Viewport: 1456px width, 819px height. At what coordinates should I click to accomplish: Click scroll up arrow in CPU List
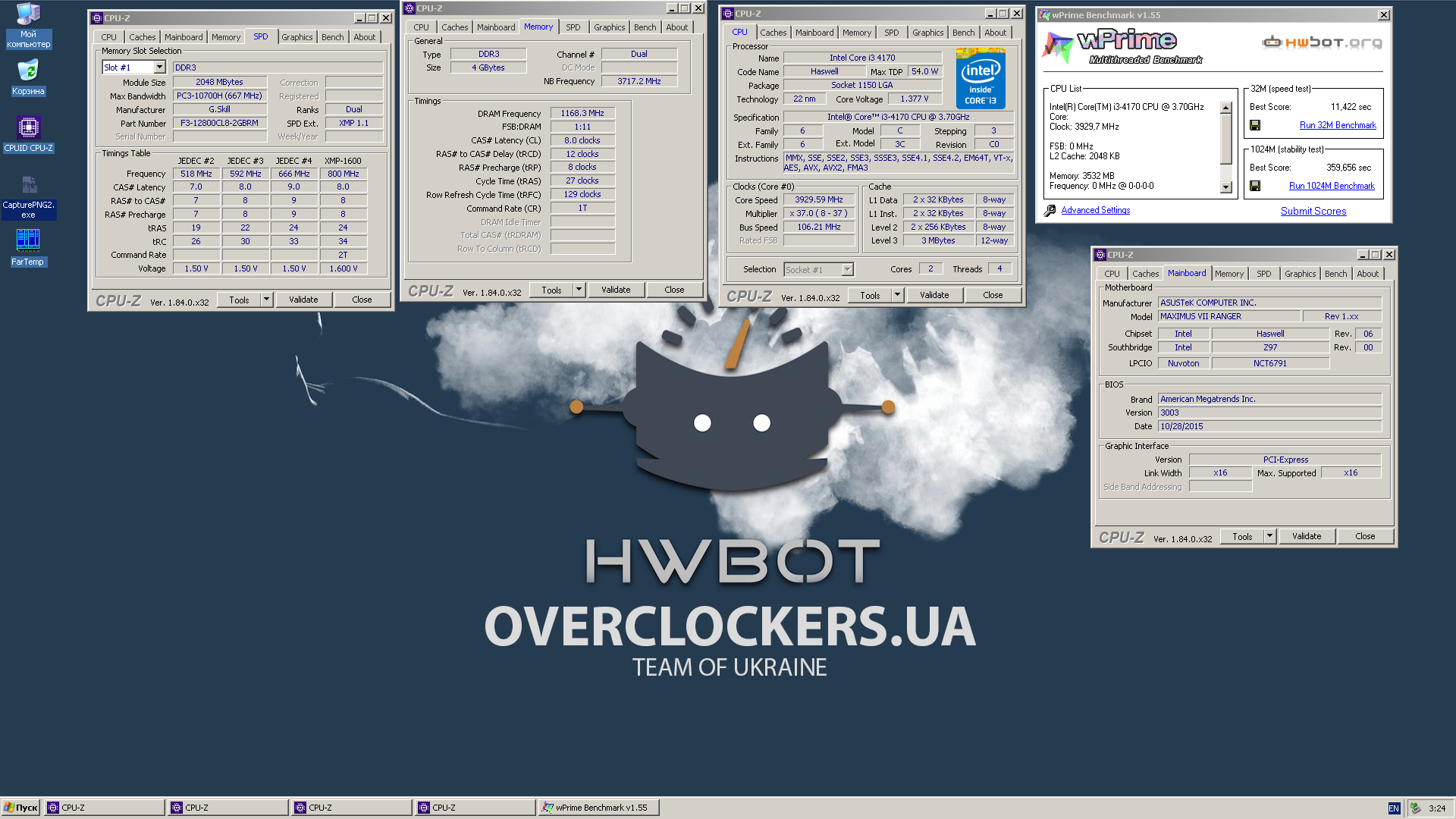coord(1225,108)
